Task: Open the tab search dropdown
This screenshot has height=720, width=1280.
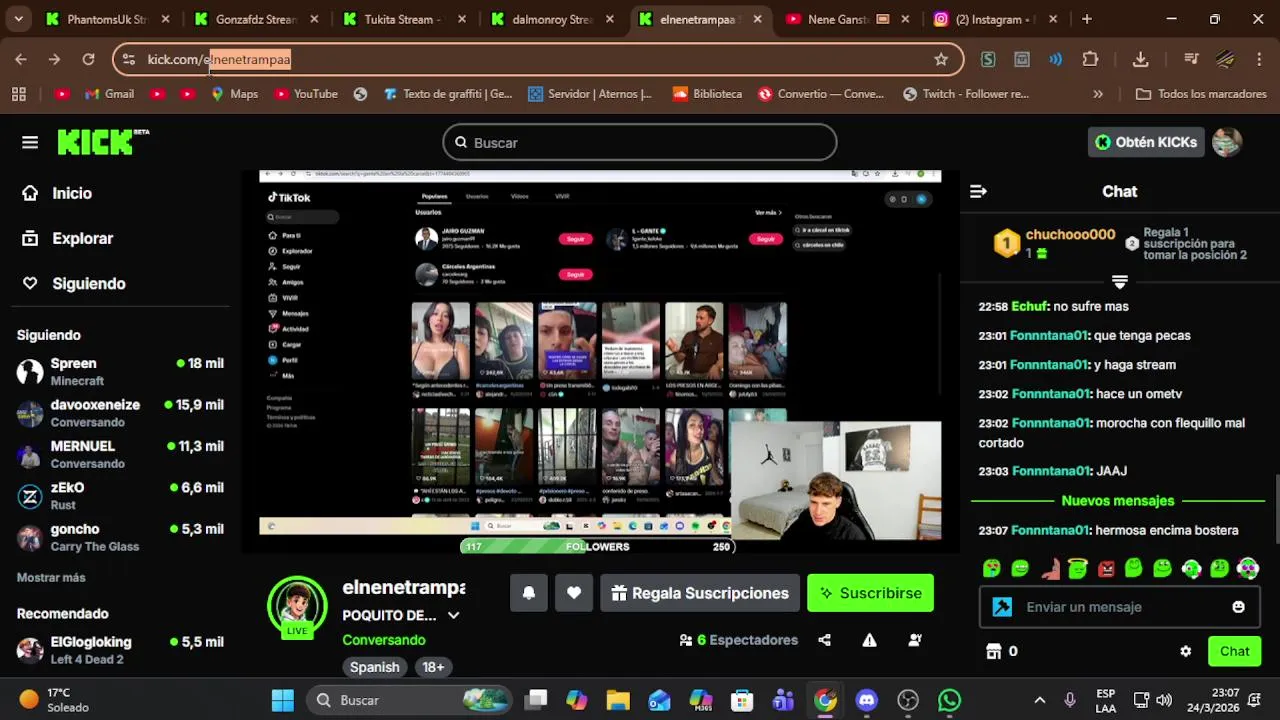Action: click(x=18, y=19)
